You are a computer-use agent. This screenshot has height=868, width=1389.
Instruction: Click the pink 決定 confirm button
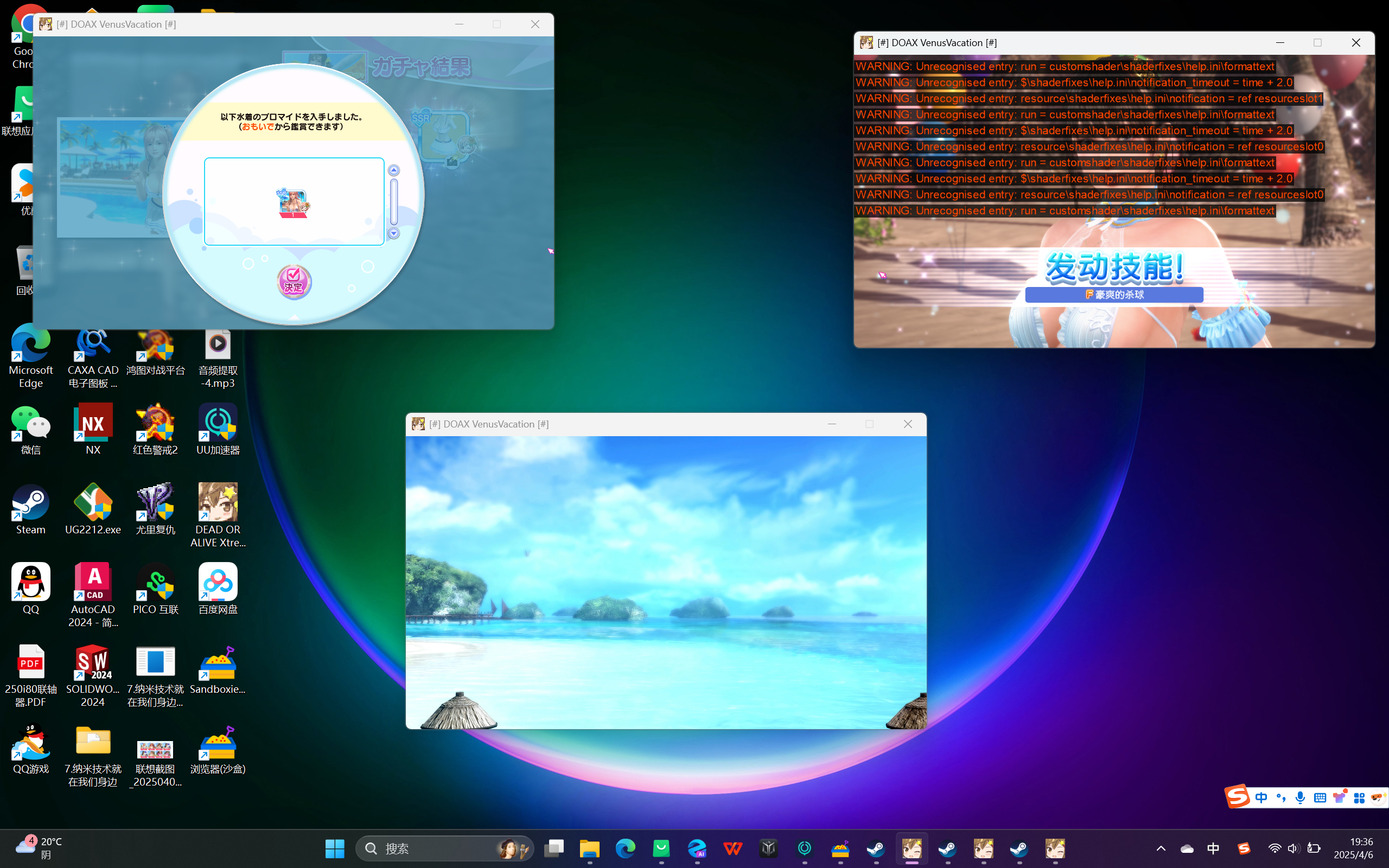[294, 282]
